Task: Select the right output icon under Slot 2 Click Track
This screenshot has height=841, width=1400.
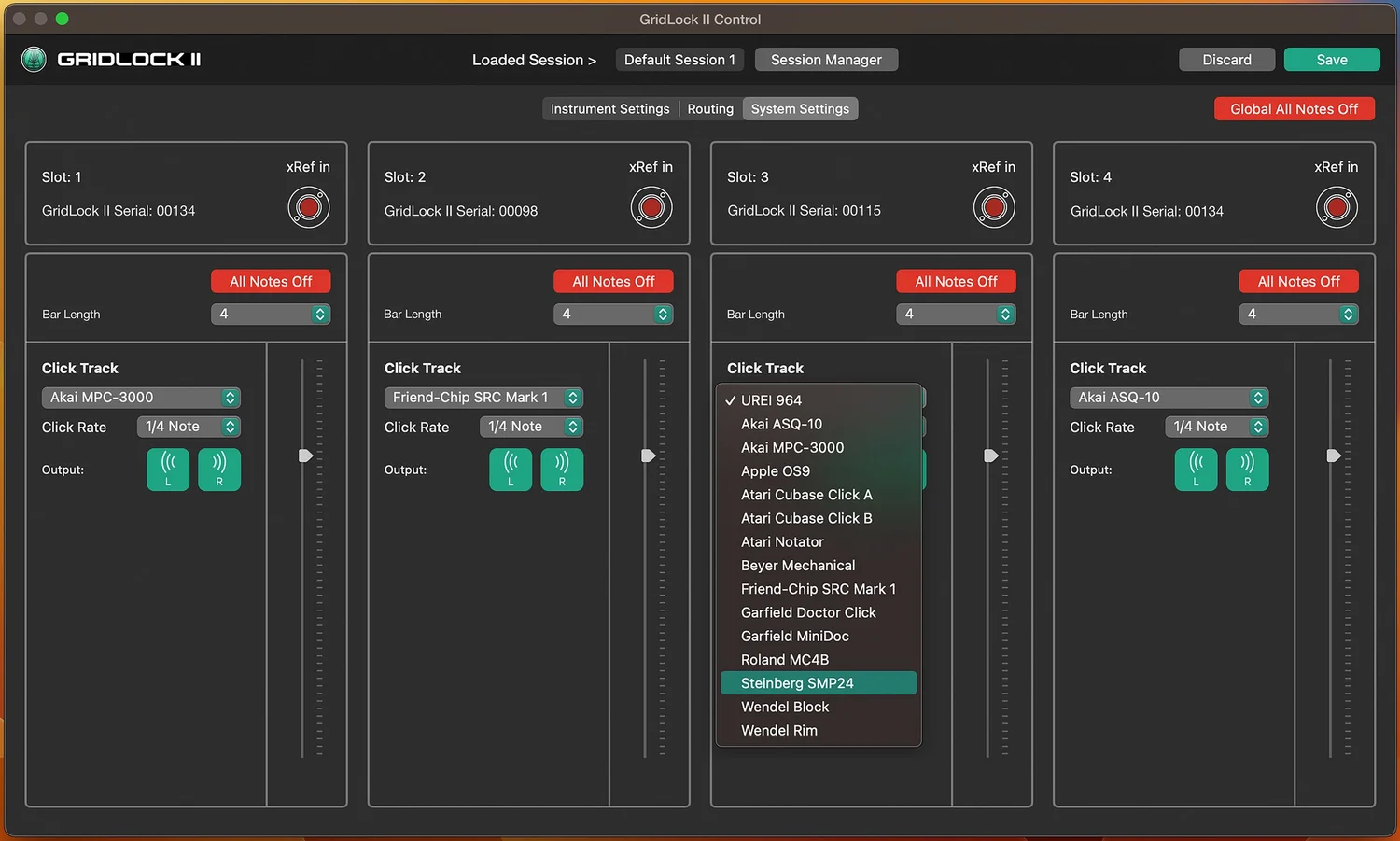Action: click(562, 470)
